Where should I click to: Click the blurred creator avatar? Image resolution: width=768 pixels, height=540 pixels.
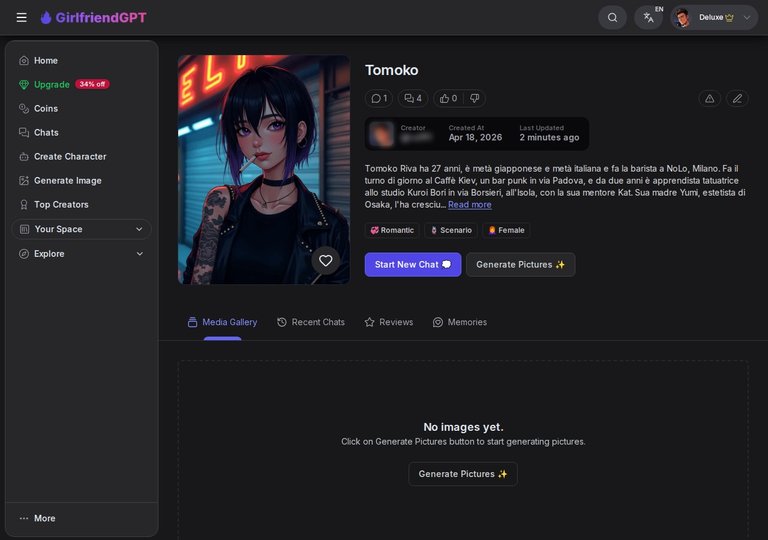pyautogui.click(x=382, y=133)
